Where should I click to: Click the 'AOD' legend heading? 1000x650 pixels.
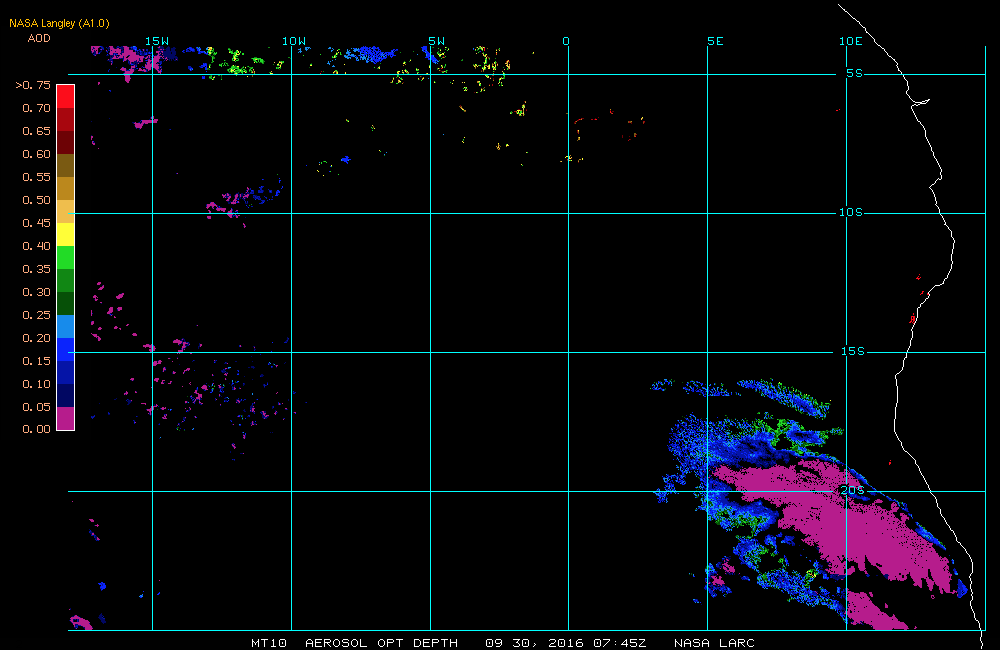[x=39, y=38]
